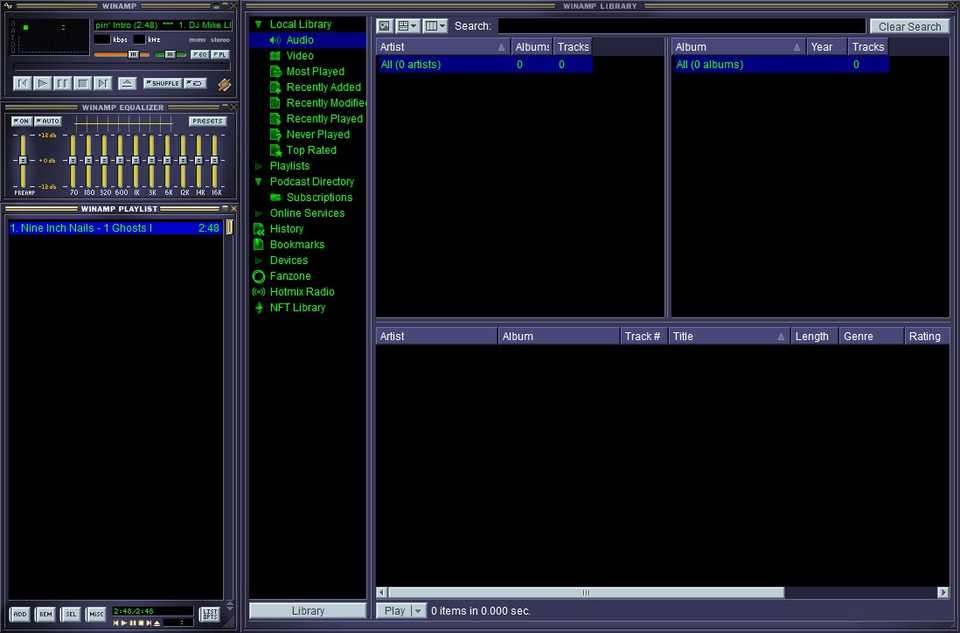Image resolution: width=960 pixels, height=633 pixels.
Task: Open the Play button dropdown arrow
Action: tap(418, 611)
